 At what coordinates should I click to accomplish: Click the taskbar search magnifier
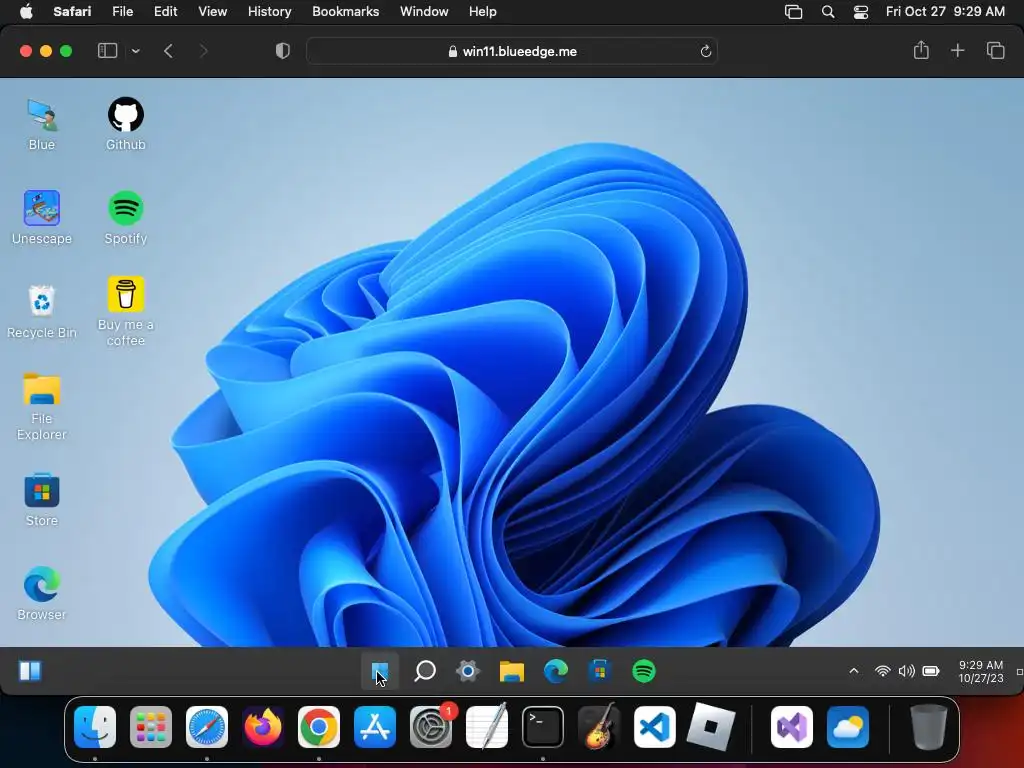pyautogui.click(x=424, y=671)
